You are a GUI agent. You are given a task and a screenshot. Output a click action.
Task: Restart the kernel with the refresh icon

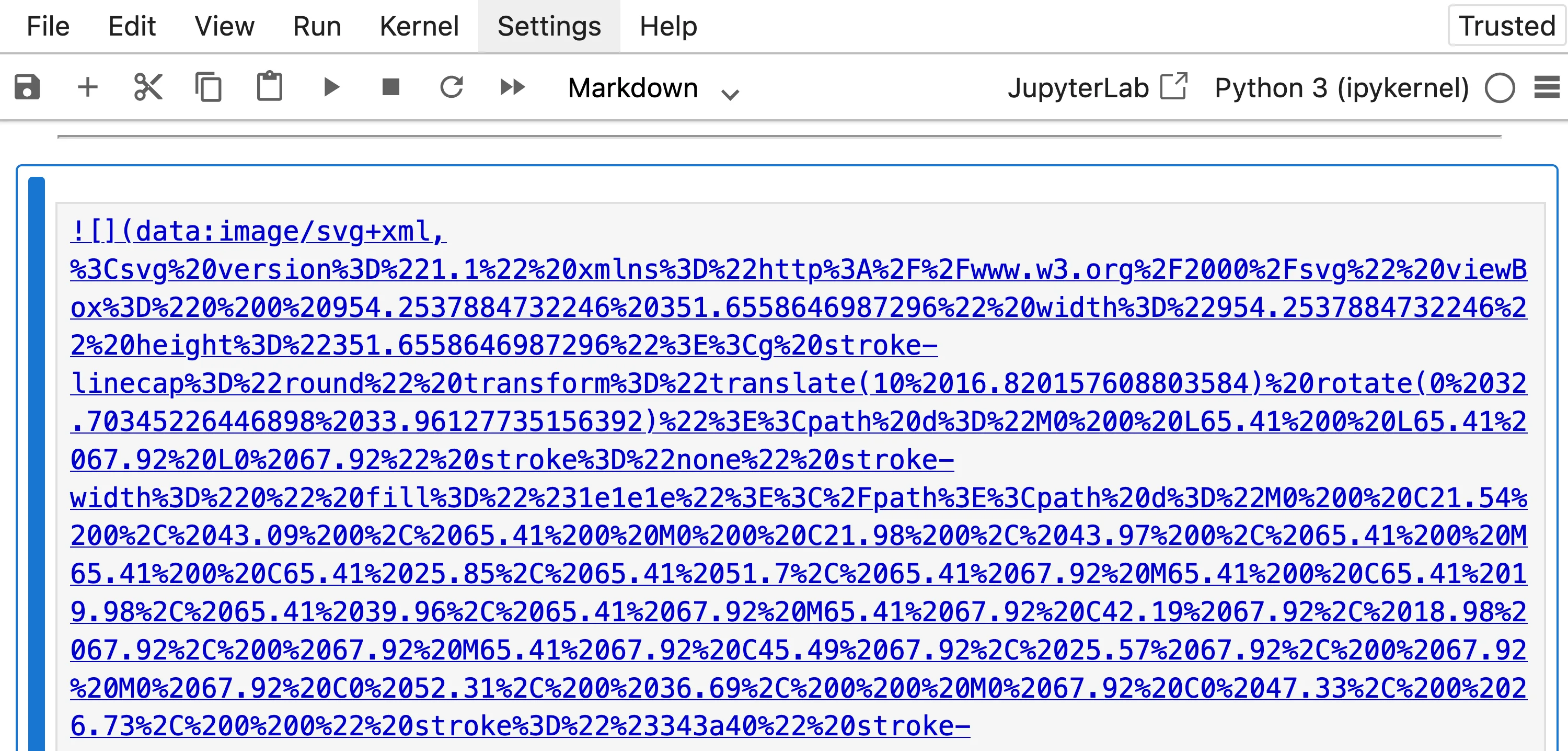[451, 87]
